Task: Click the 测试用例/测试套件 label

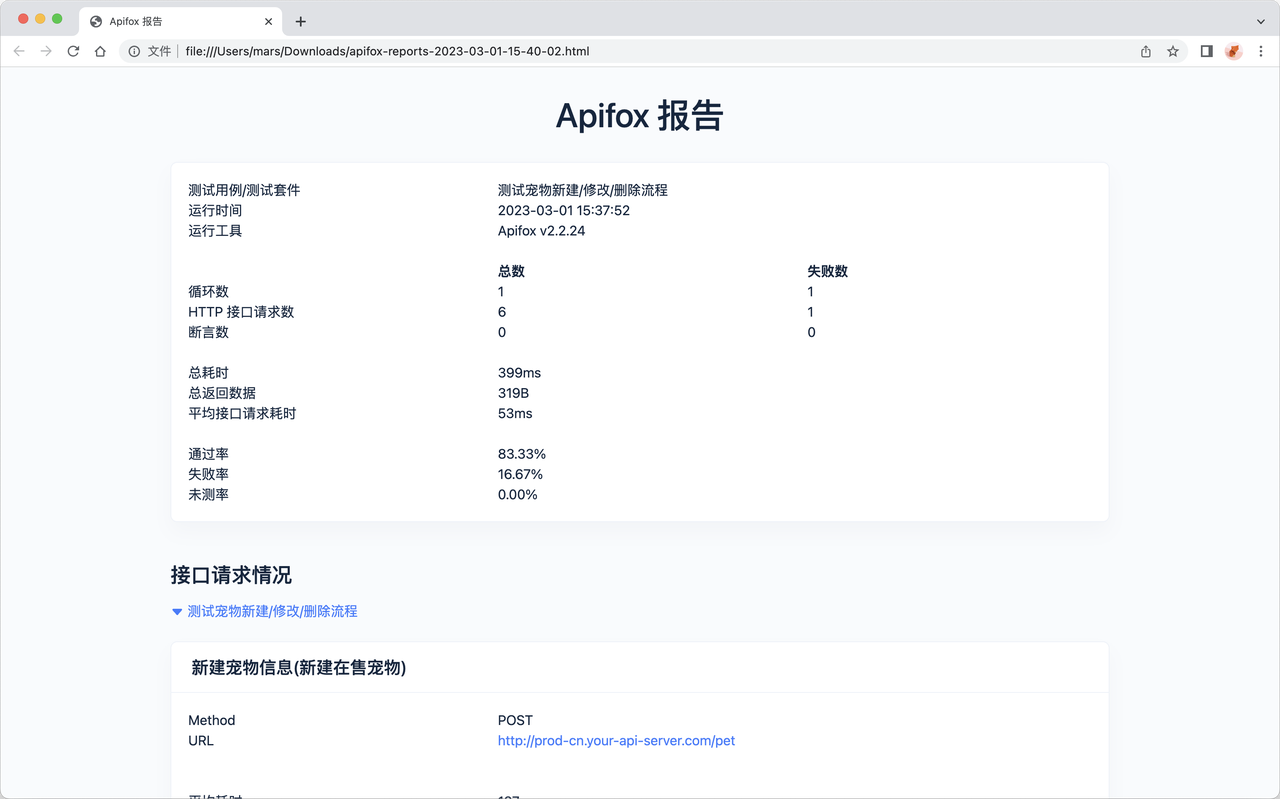Action: (x=244, y=190)
